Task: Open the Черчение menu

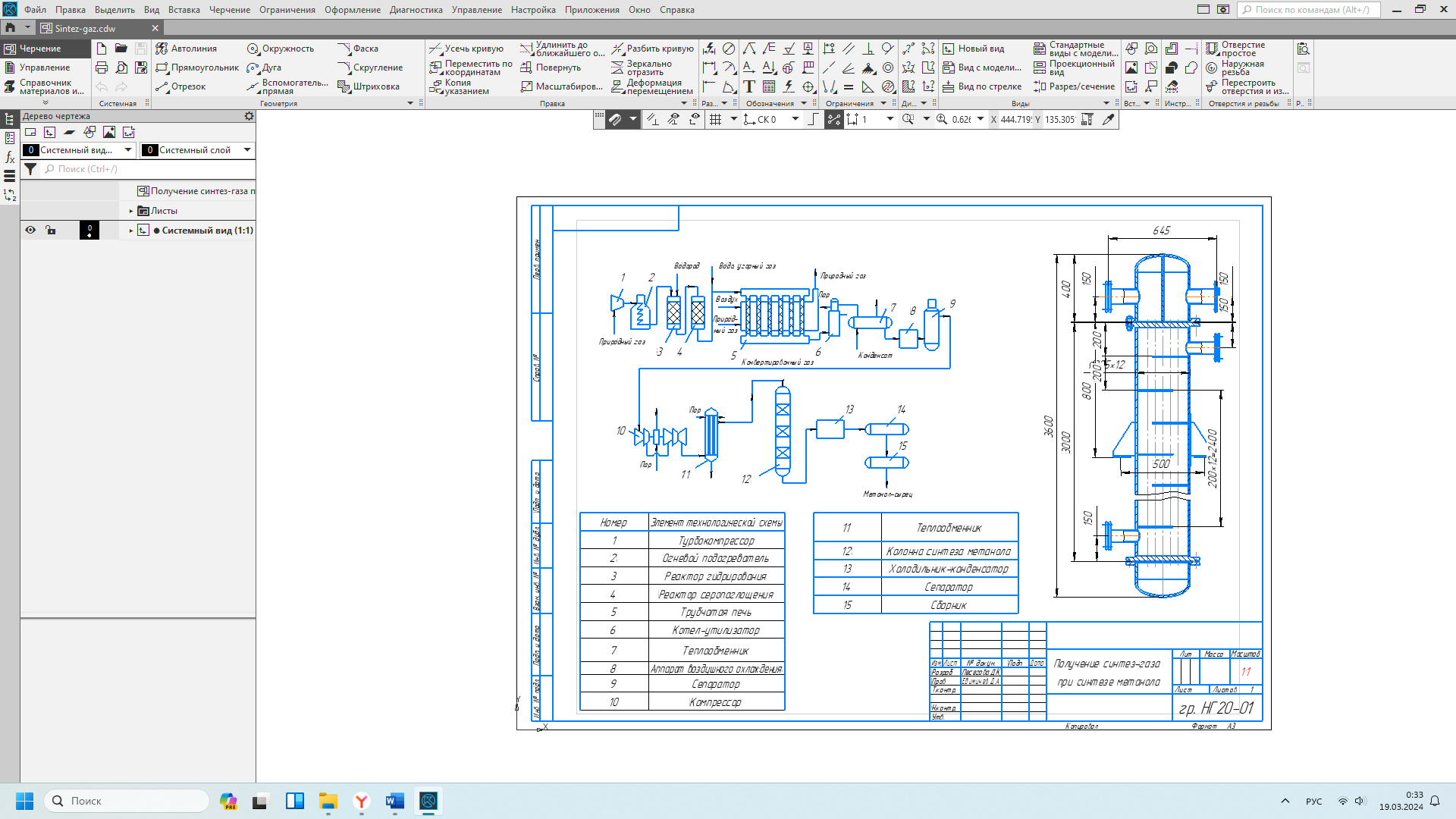Action: point(230,10)
